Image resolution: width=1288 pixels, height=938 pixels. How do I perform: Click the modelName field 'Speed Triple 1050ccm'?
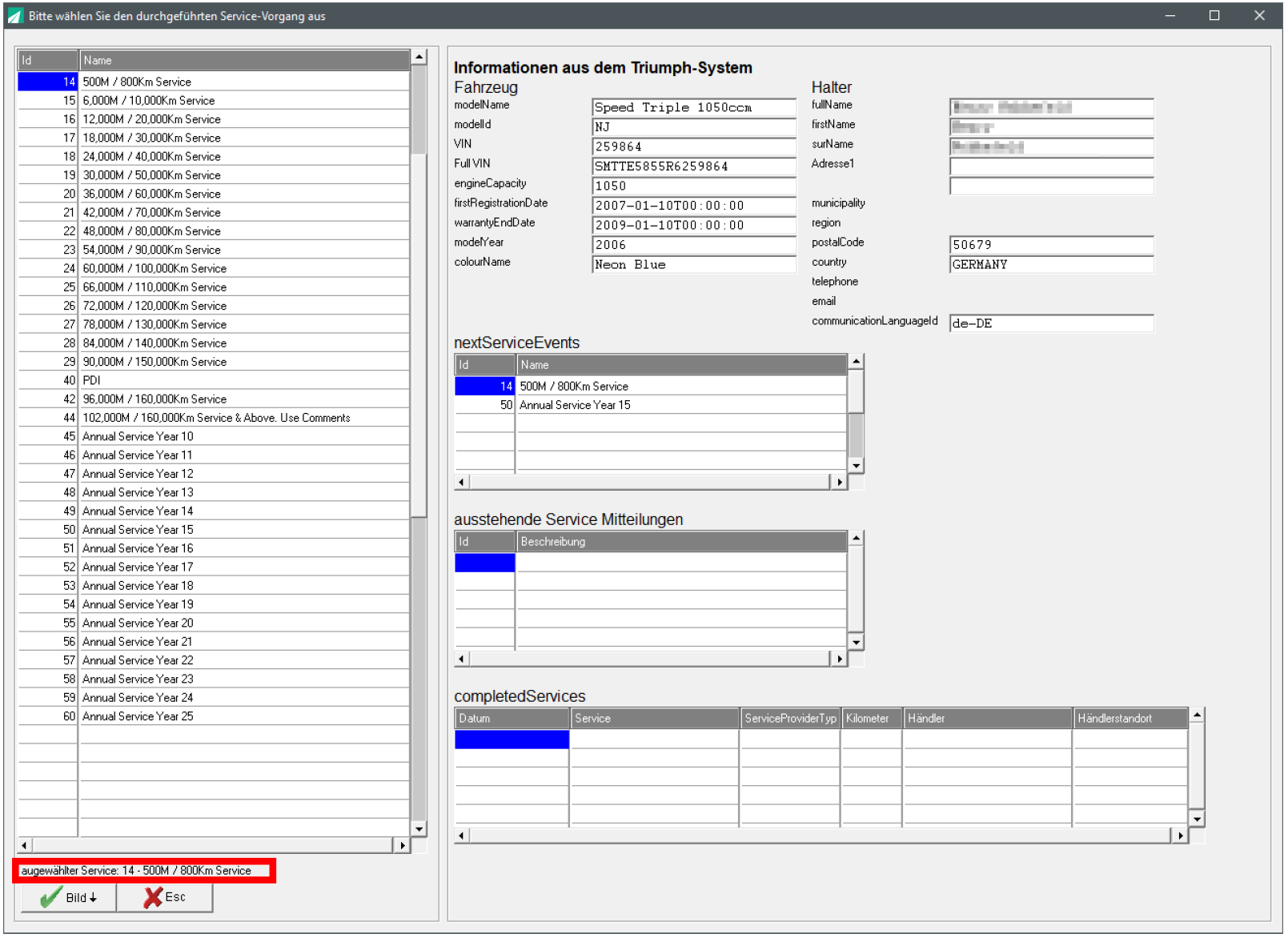(x=694, y=107)
